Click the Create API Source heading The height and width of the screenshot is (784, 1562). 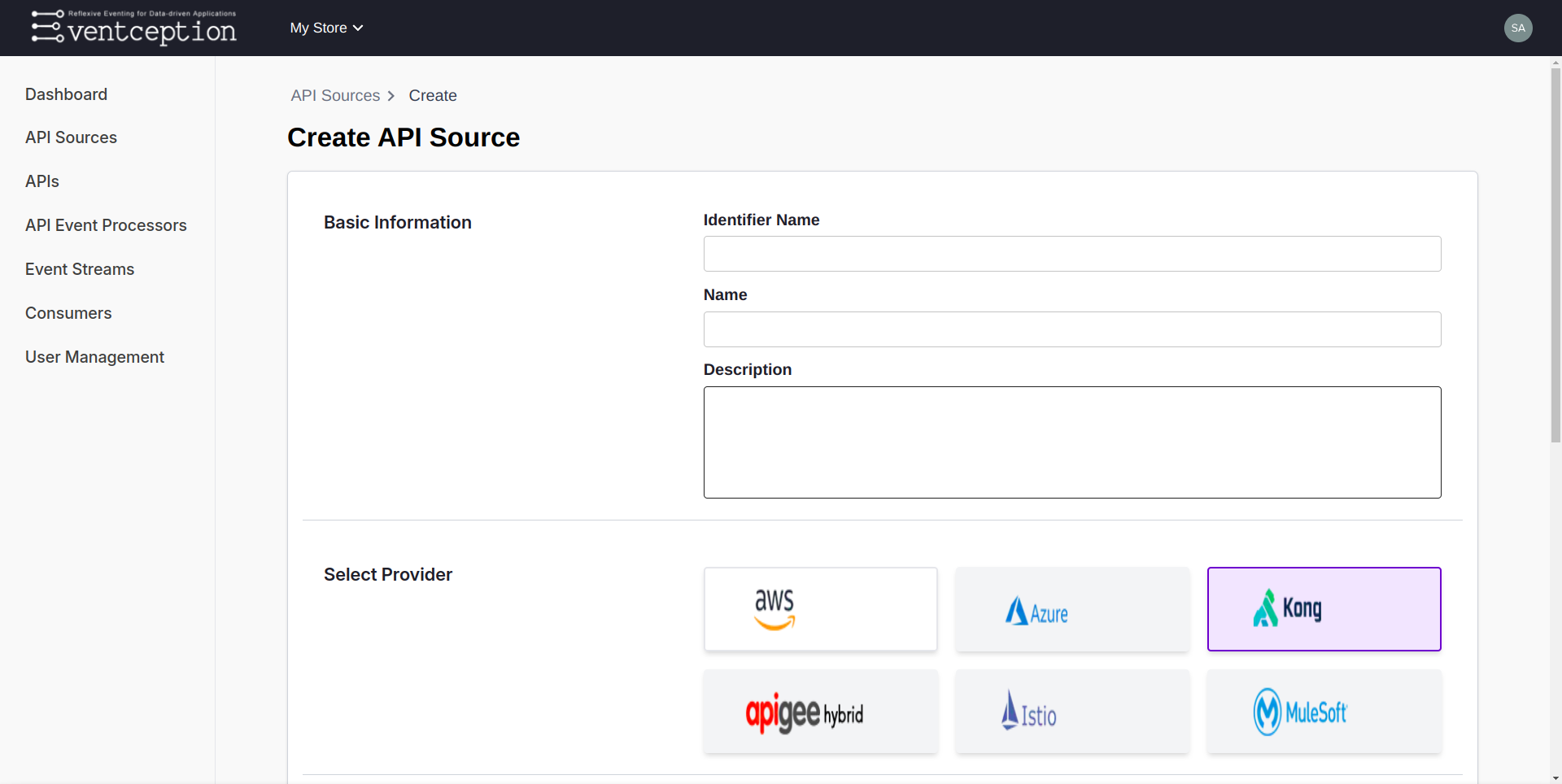click(x=404, y=137)
